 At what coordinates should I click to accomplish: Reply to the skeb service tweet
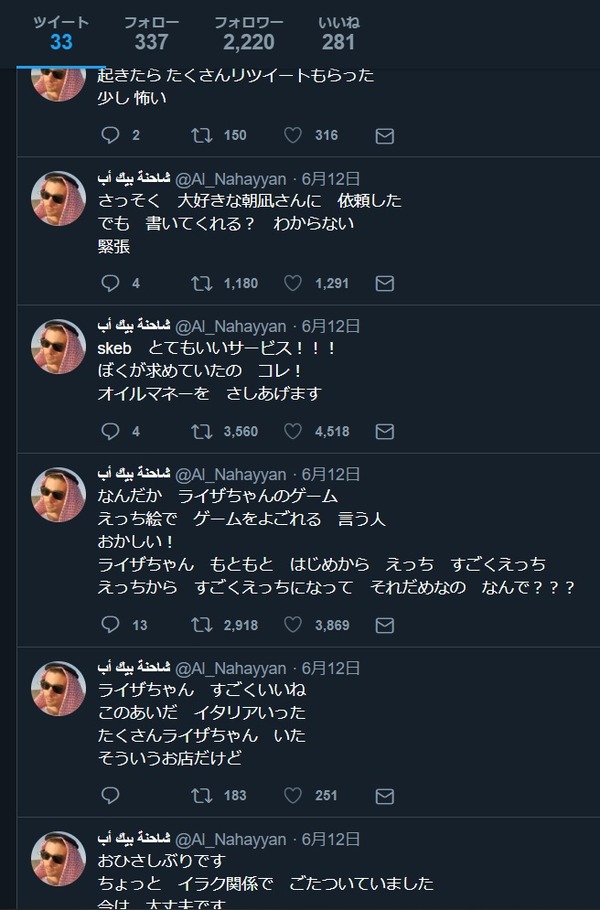point(110,431)
